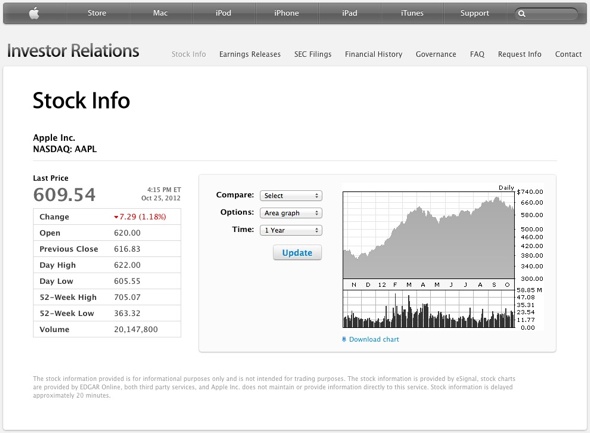Click the change value 7.29 (1.18%)
Image resolution: width=590 pixels, height=433 pixels.
pos(140,217)
